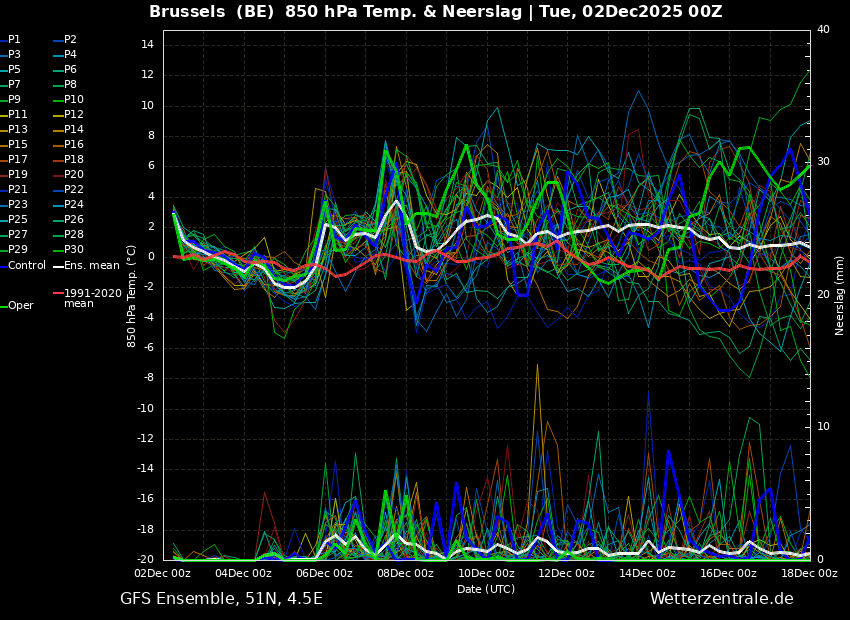
Task: Select the 02Dec 00z date label
Action: point(163,573)
